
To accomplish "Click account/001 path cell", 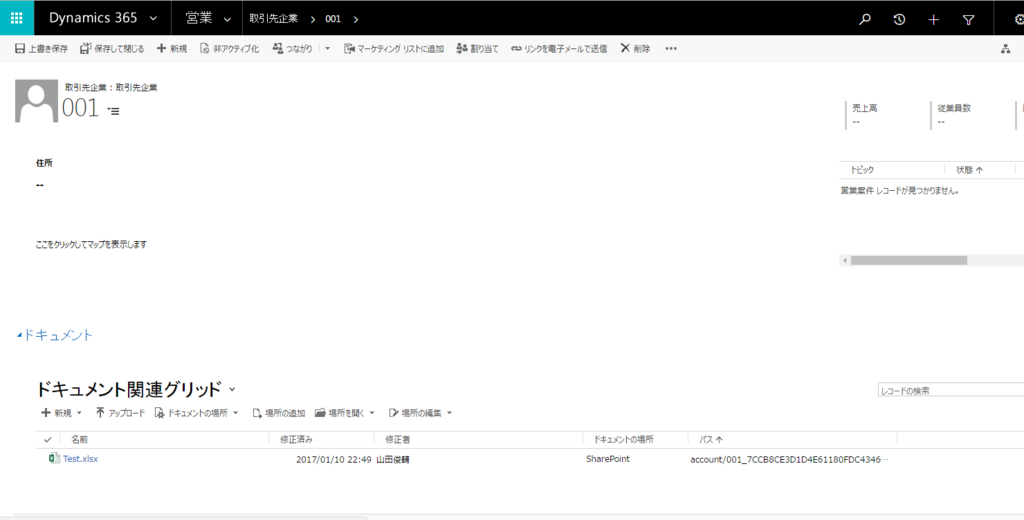I will point(790,460).
